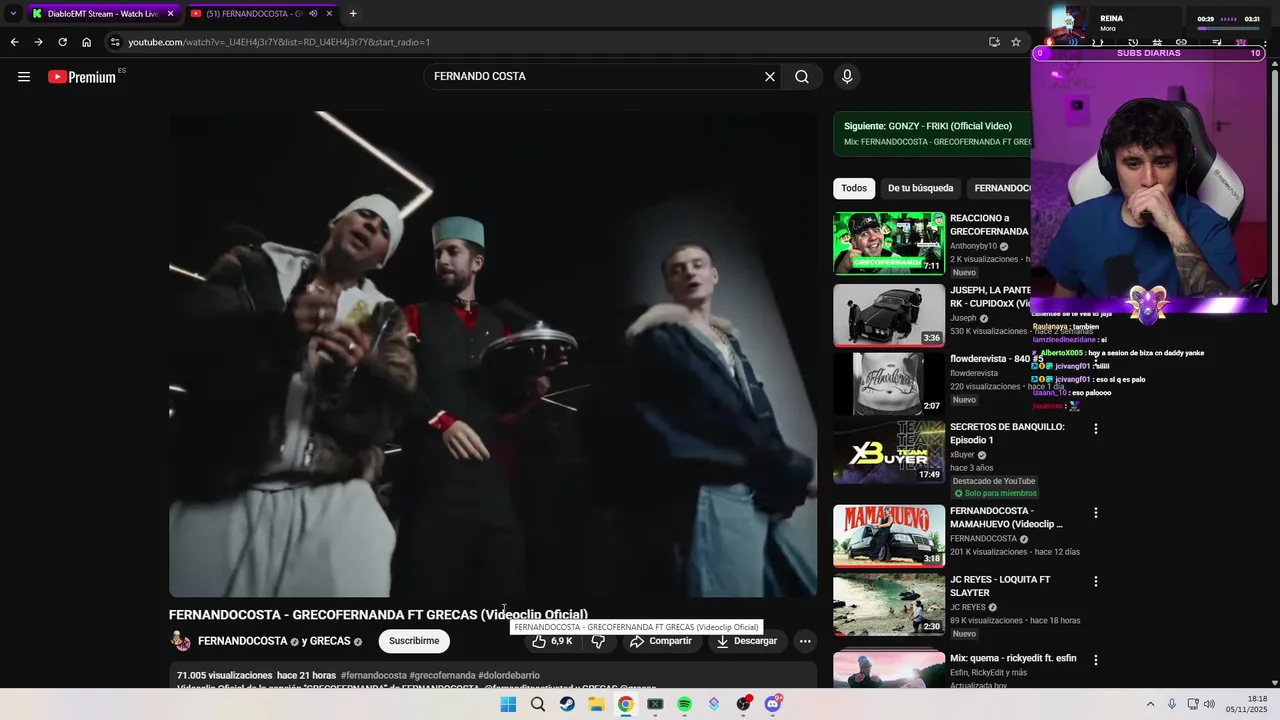Image resolution: width=1280 pixels, height=720 pixels.
Task: Select the FERNANDOCOSTA YouTube browser tab
Action: tap(253, 14)
